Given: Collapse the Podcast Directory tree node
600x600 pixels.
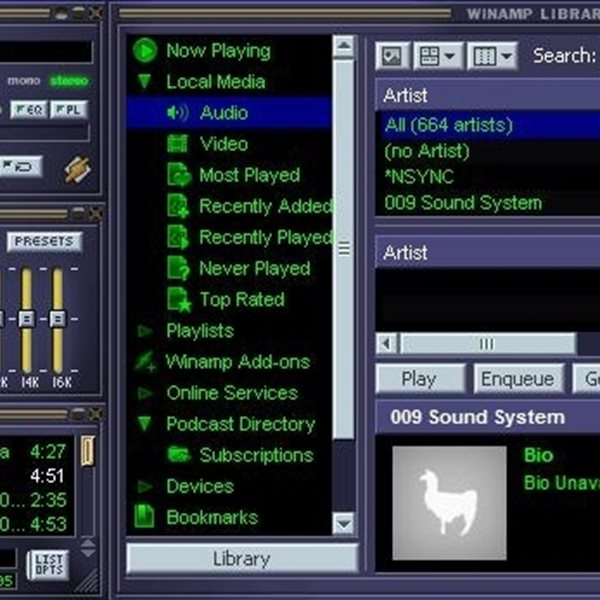Looking at the screenshot, I should (145, 424).
